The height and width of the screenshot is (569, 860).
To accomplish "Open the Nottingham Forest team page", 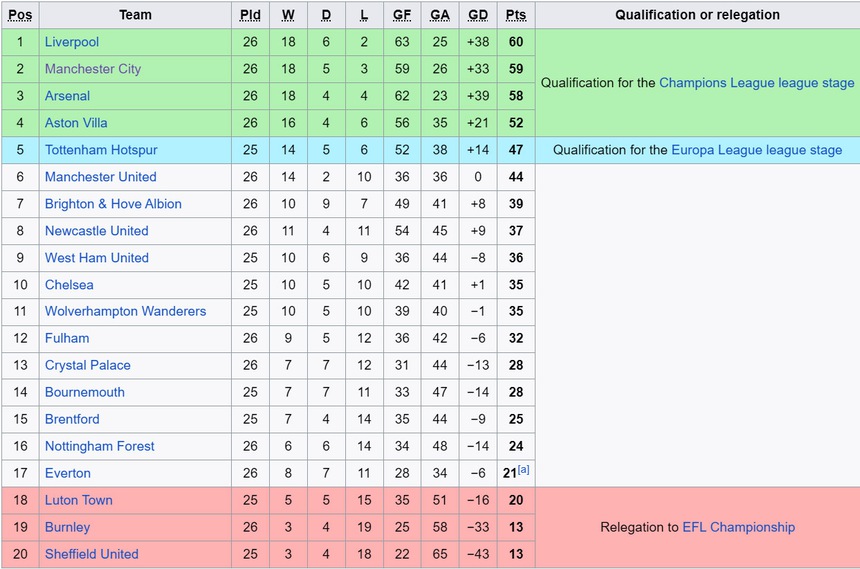I will 100,446.
